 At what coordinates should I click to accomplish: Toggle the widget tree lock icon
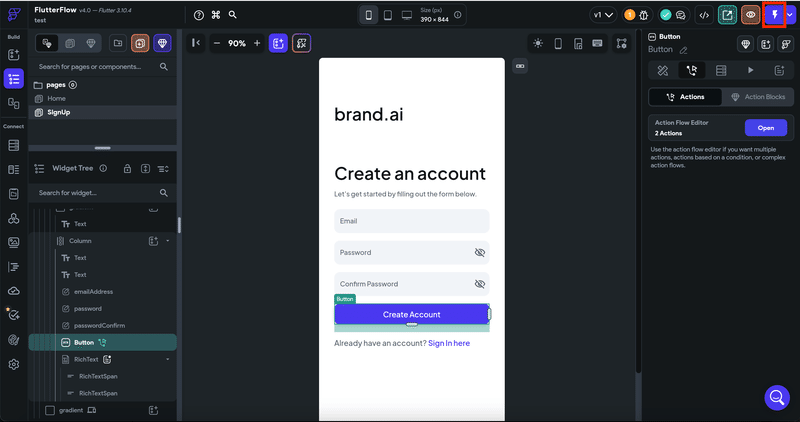click(128, 169)
